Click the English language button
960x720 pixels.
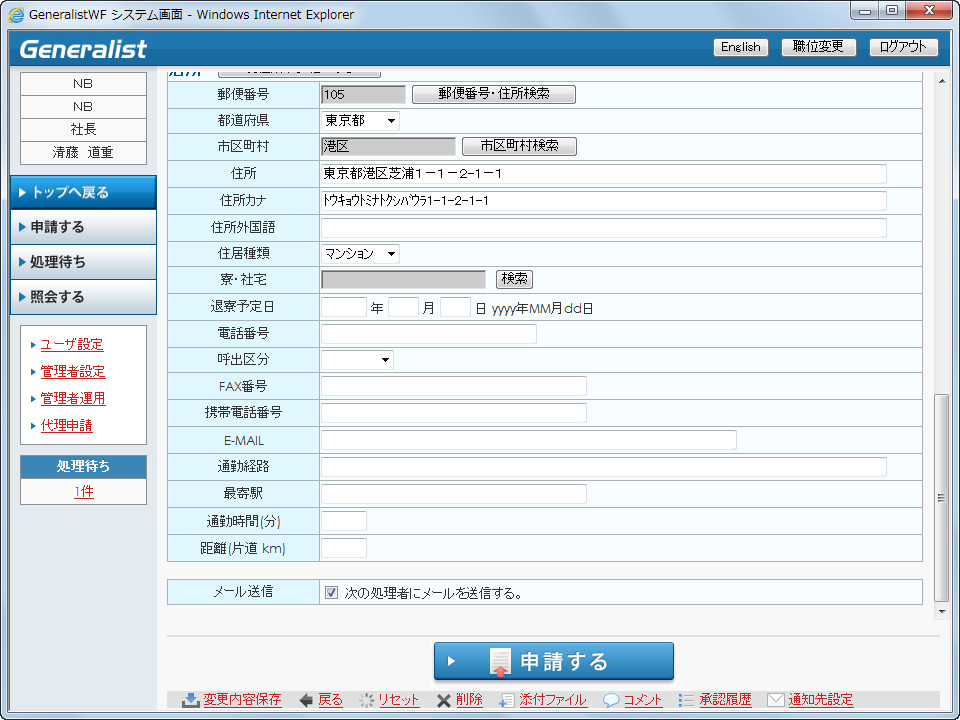click(x=741, y=47)
